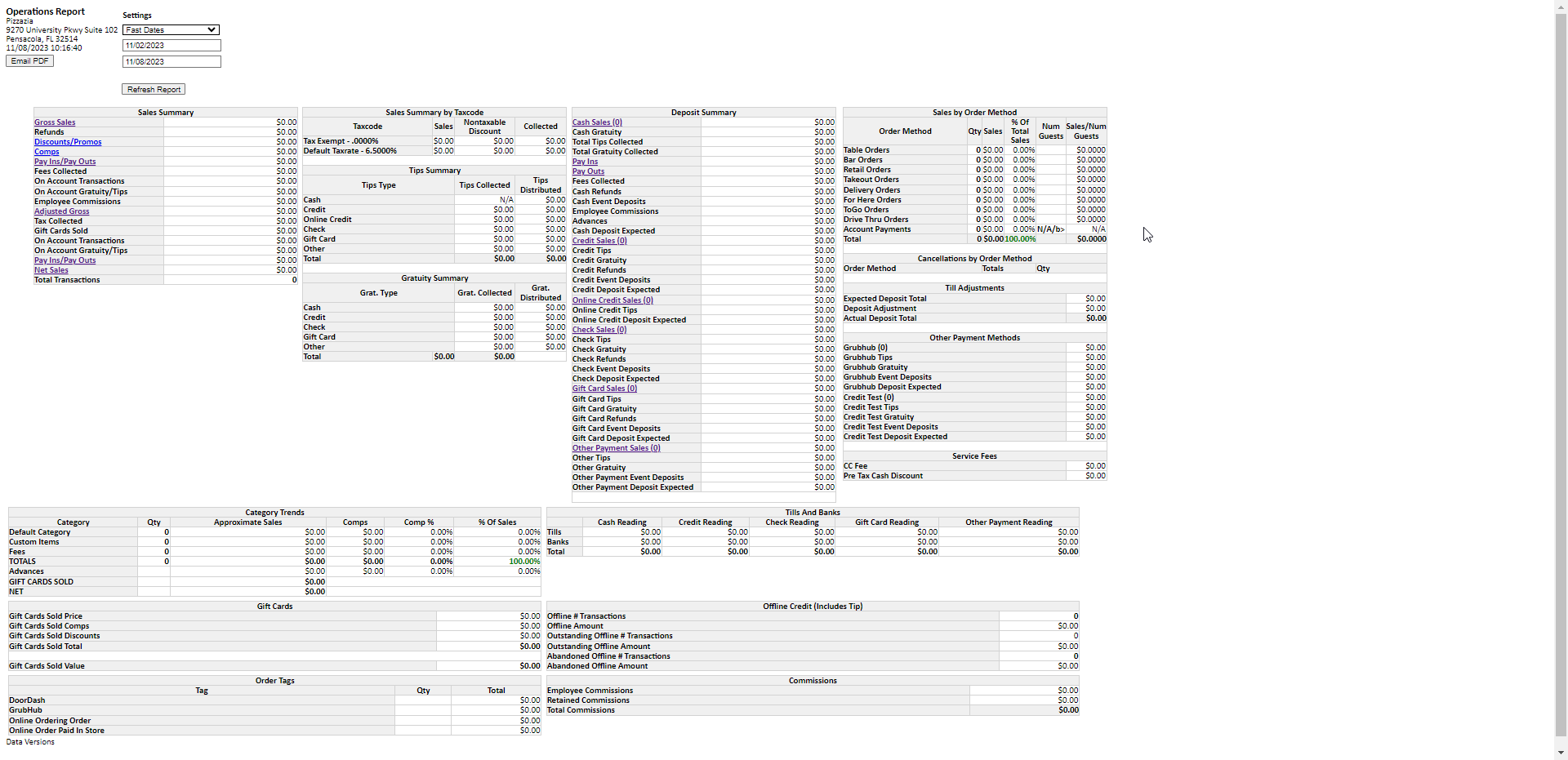This screenshot has height=760, width=1568.
Task: Open the Fast Dates dropdown
Action: 171,30
